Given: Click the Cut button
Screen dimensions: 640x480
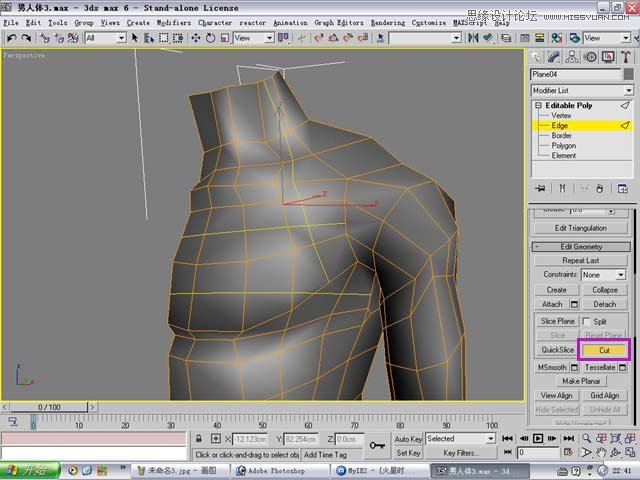Looking at the screenshot, I should (x=604, y=351).
